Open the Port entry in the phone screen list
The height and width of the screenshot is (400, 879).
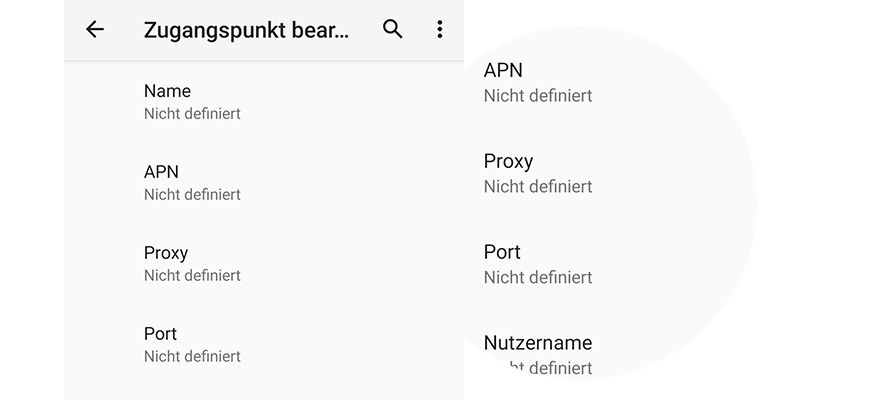pos(160,334)
